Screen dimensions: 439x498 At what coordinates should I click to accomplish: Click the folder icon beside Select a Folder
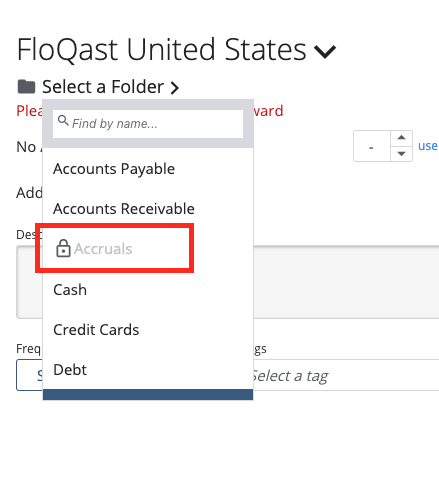26,87
